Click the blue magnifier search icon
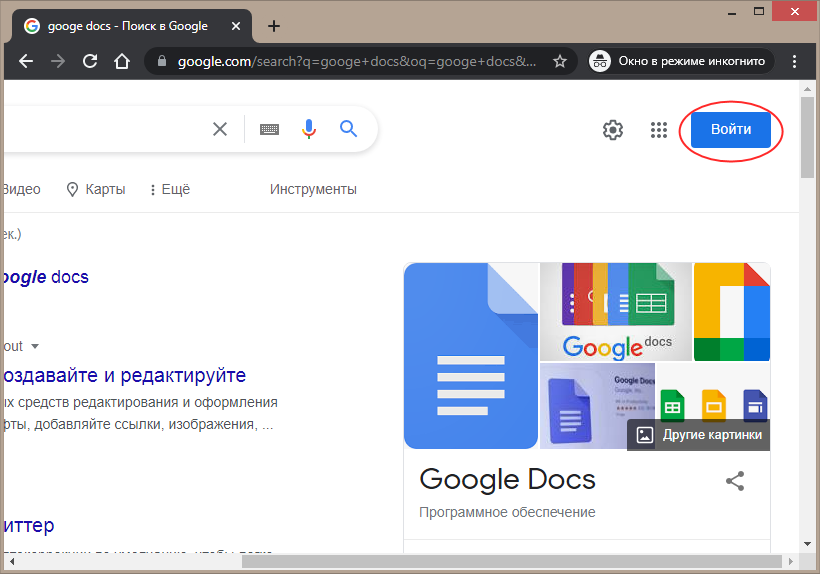This screenshot has width=820, height=574. [x=348, y=129]
